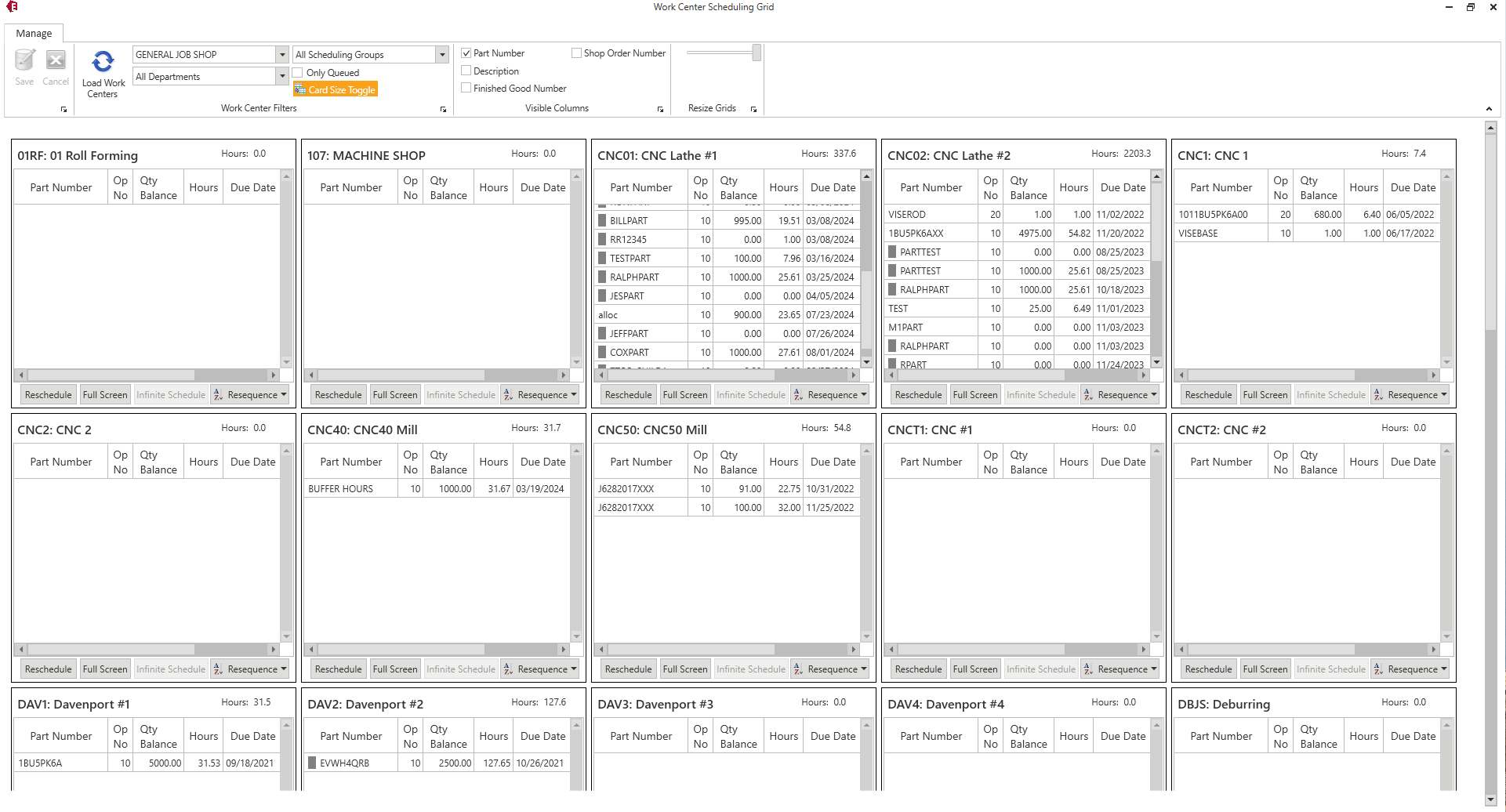Toggle the Only Queued filter
Screen dimensions: 1506x812
tap(298, 71)
